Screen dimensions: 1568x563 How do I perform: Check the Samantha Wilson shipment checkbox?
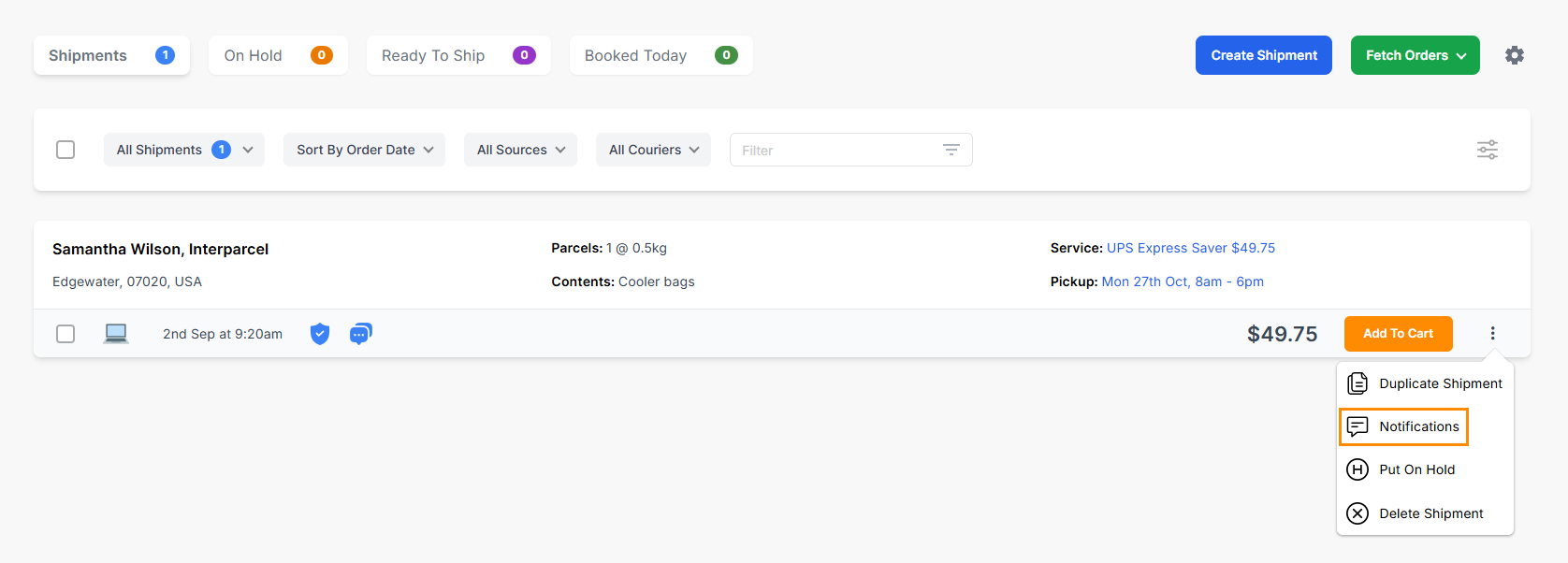[65, 334]
